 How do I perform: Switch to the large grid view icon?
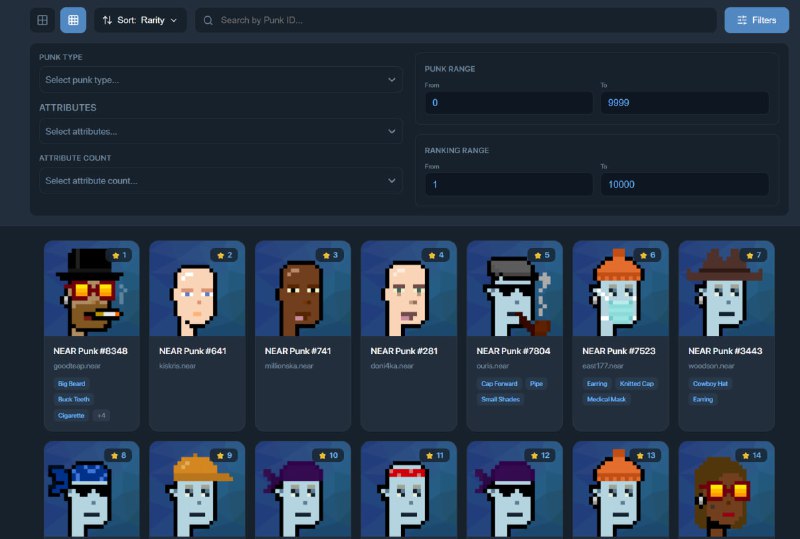(x=42, y=20)
